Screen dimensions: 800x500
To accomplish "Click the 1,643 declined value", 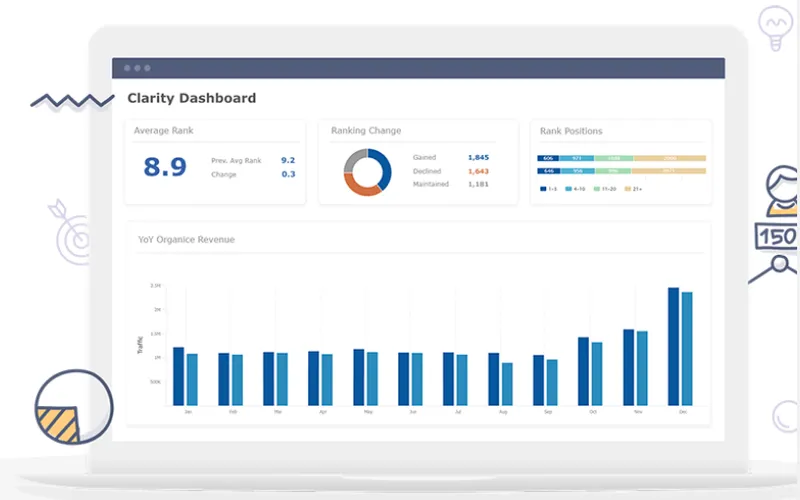I will tap(478, 171).
